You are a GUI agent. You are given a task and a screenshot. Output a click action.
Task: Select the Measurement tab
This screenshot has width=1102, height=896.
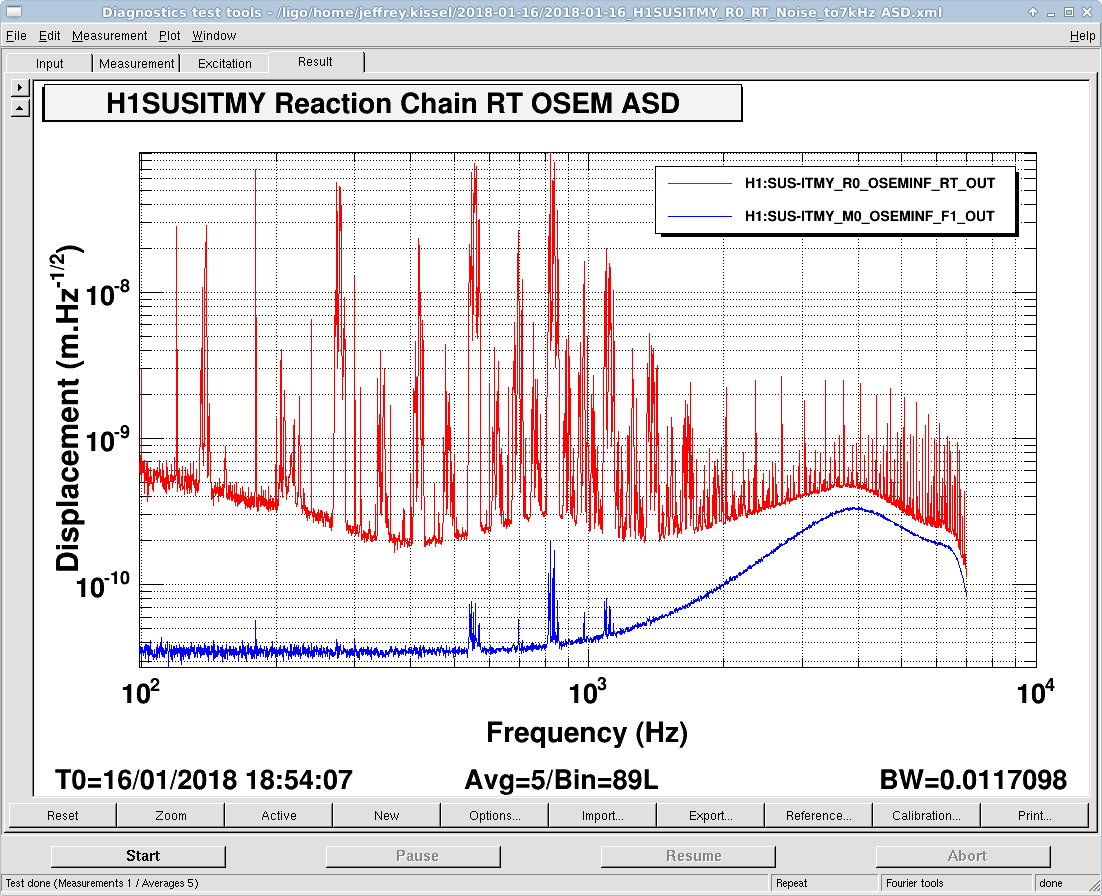point(137,63)
